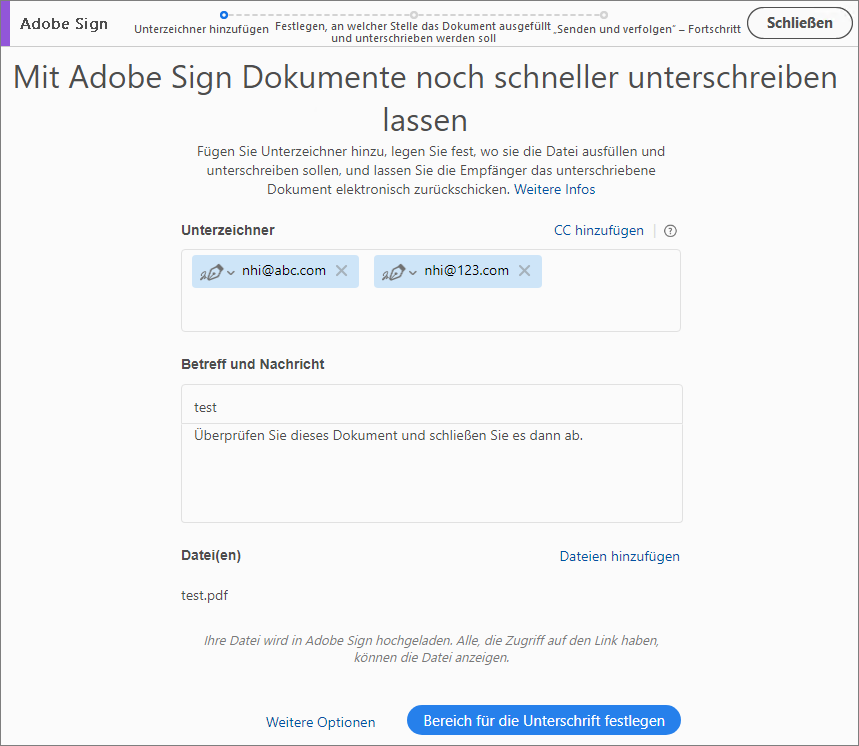859x746 pixels.
Task: Click the subject field containing test
Action: tap(431, 407)
